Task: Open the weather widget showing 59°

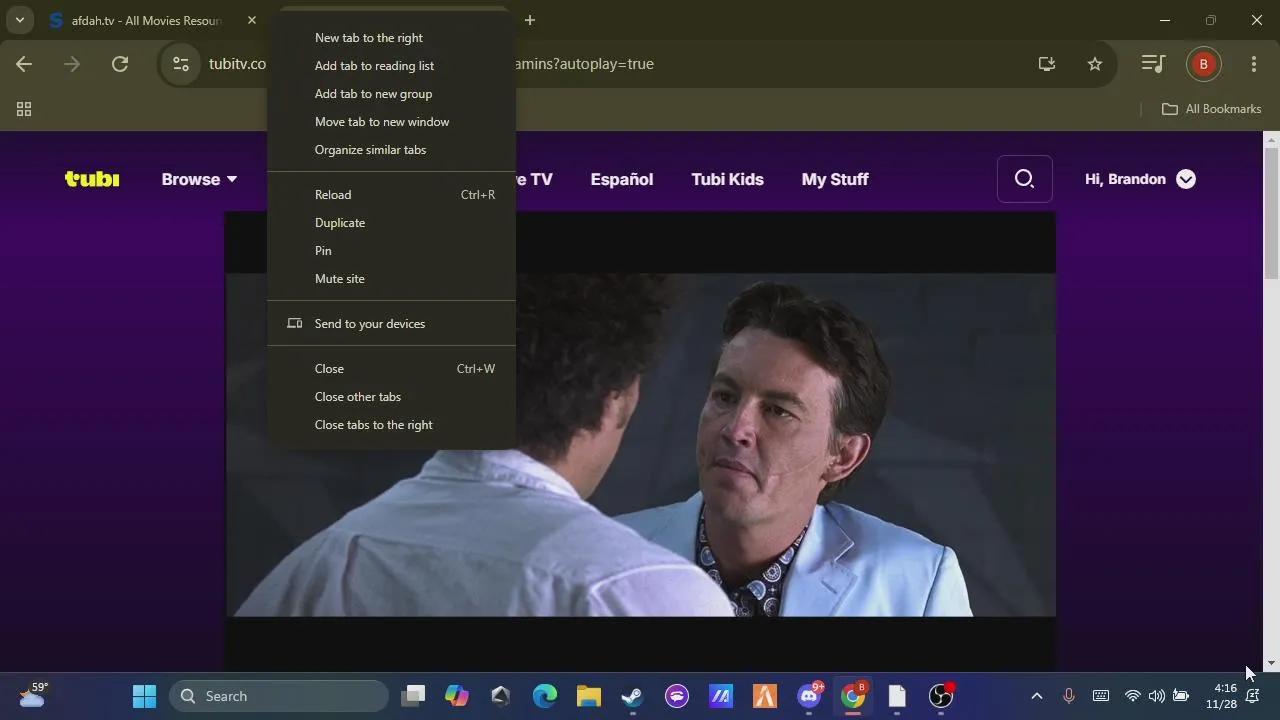Action: [x=33, y=695]
